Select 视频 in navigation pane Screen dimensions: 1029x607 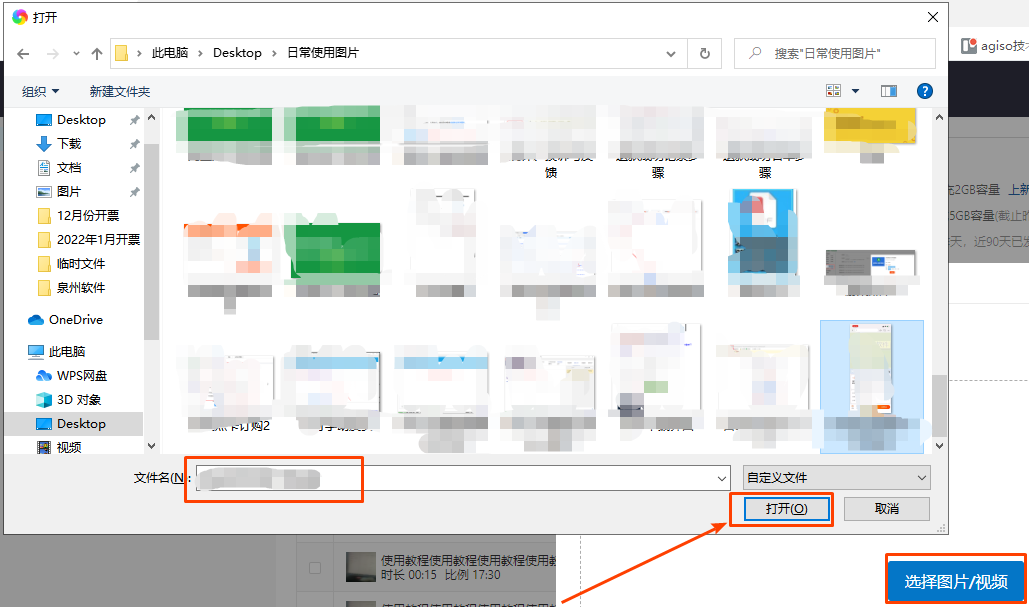[x=69, y=448]
